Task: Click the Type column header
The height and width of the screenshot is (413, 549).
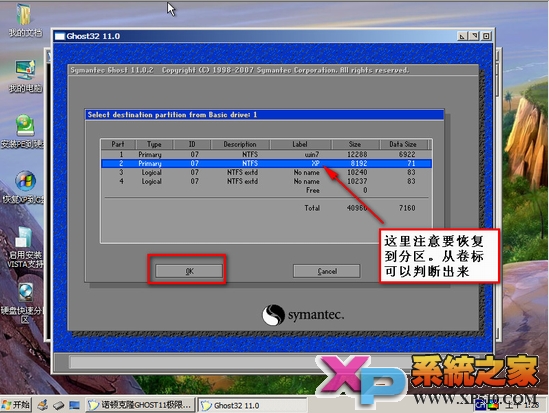Action: pyautogui.click(x=154, y=144)
